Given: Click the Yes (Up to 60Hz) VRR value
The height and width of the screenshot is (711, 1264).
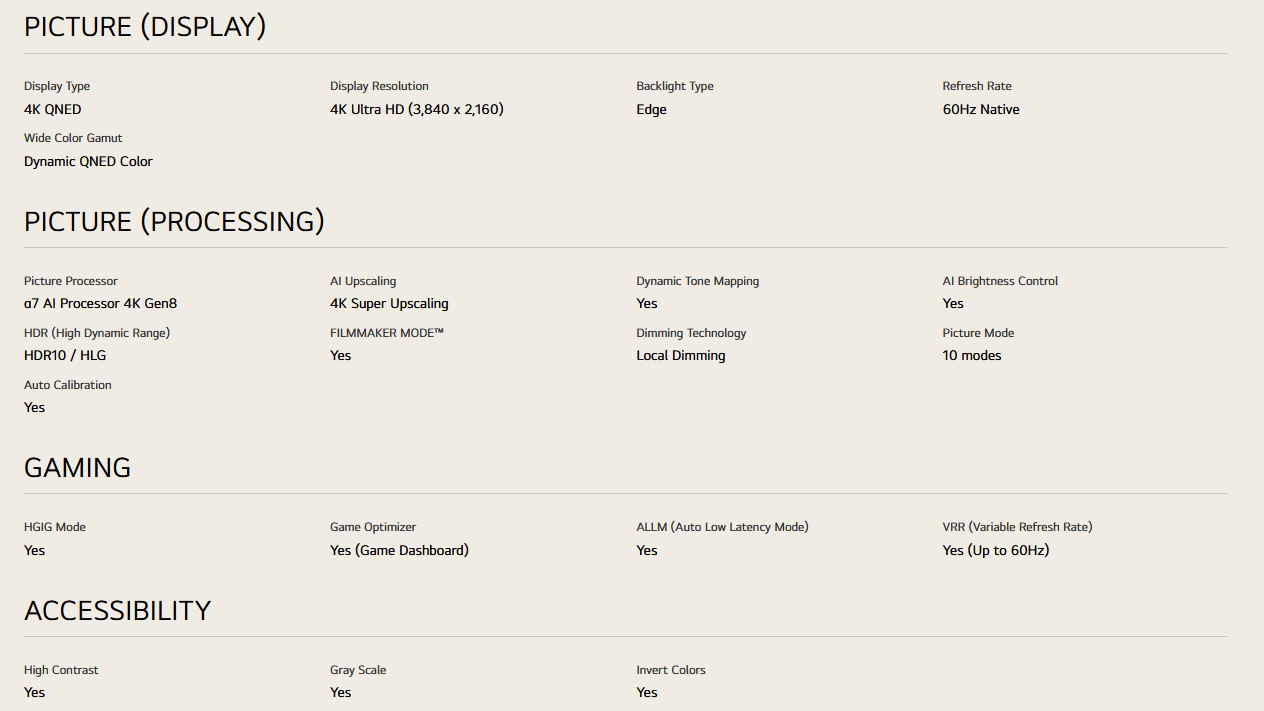Looking at the screenshot, I should point(995,550).
